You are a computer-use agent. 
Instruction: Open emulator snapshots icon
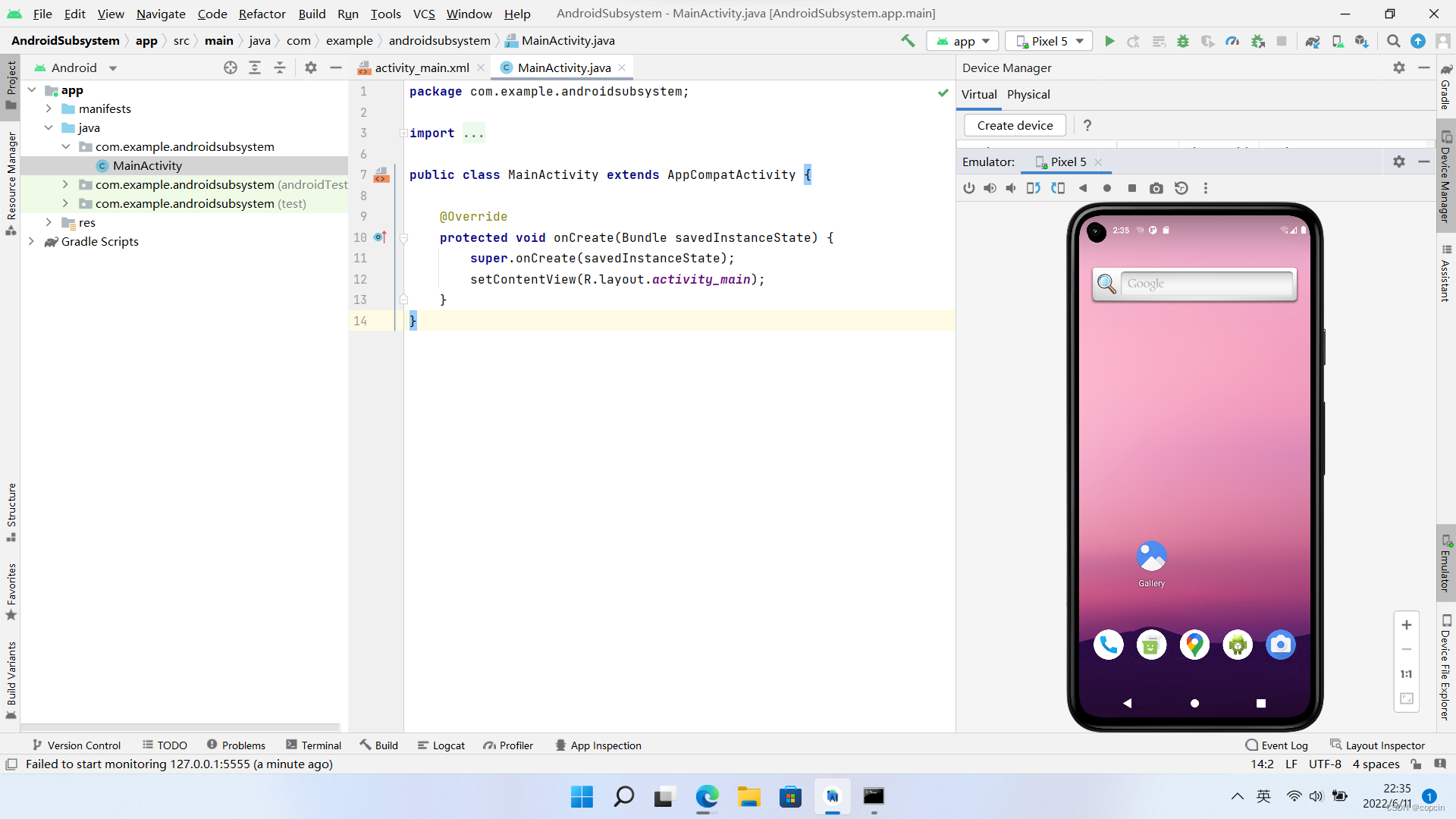pyautogui.click(x=1181, y=188)
